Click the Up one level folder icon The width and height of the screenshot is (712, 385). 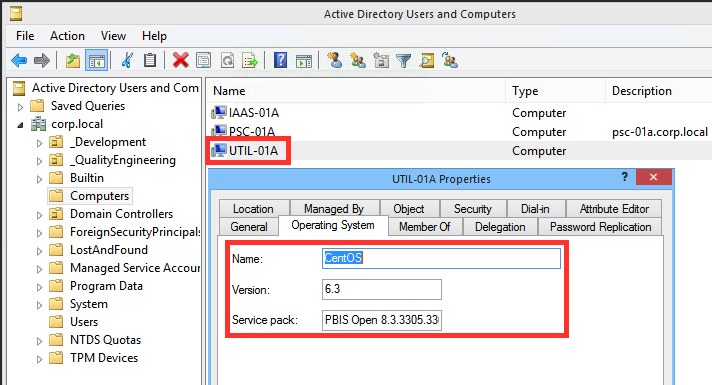[73, 60]
